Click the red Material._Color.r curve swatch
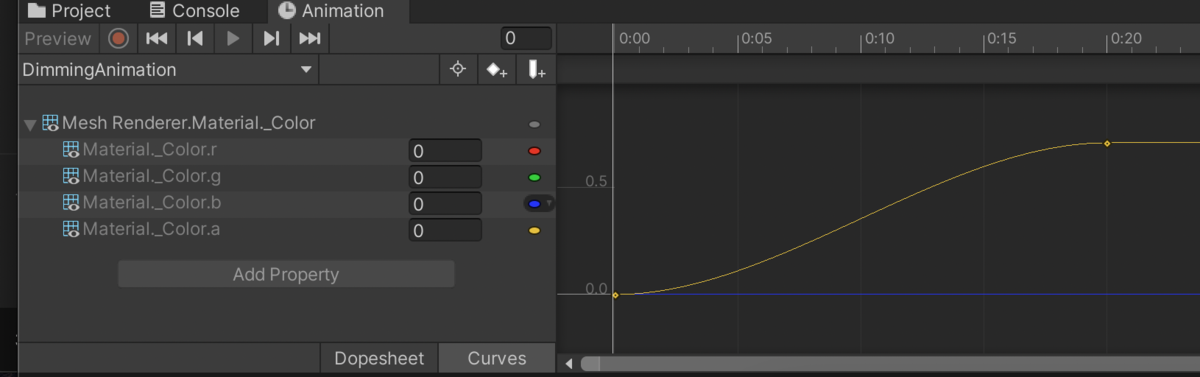1200x377 pixels. coord(534,151)
